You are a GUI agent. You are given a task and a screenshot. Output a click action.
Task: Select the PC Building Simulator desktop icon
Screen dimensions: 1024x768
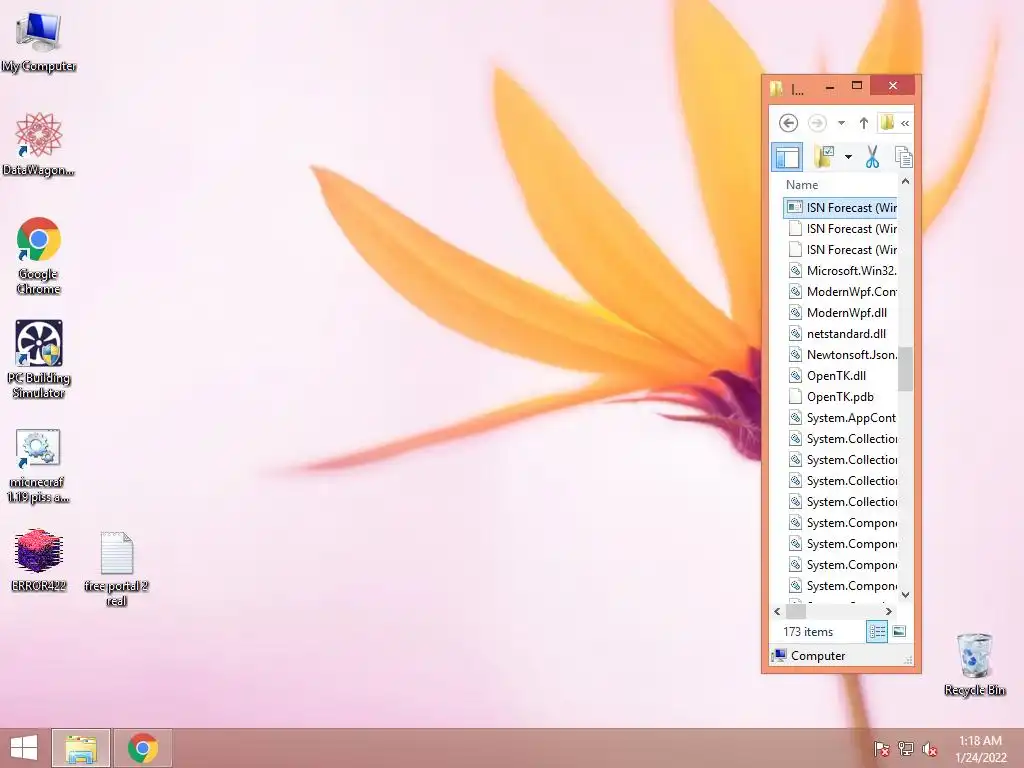pyautogui.click(x=39, y=360)
